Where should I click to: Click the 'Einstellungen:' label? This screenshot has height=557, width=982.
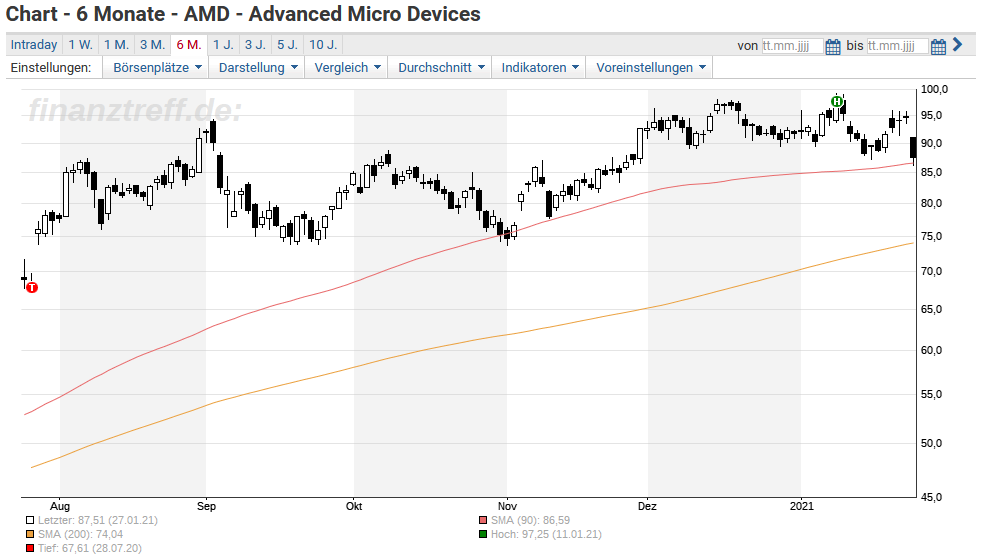[51, 68]
